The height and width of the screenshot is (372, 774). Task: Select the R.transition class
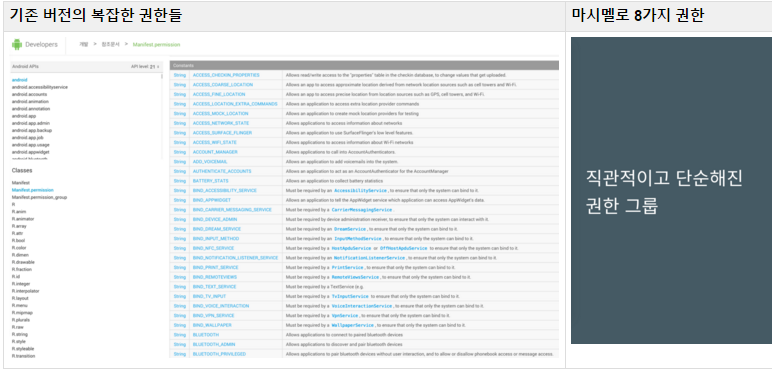click(23, 356)
